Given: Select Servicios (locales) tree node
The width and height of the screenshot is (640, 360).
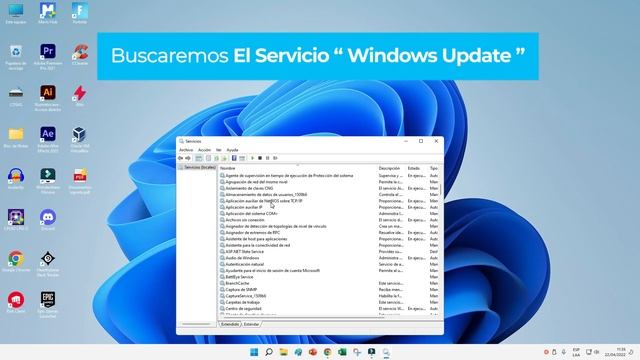Looking at the screenshot, I should tap(198, 167).
